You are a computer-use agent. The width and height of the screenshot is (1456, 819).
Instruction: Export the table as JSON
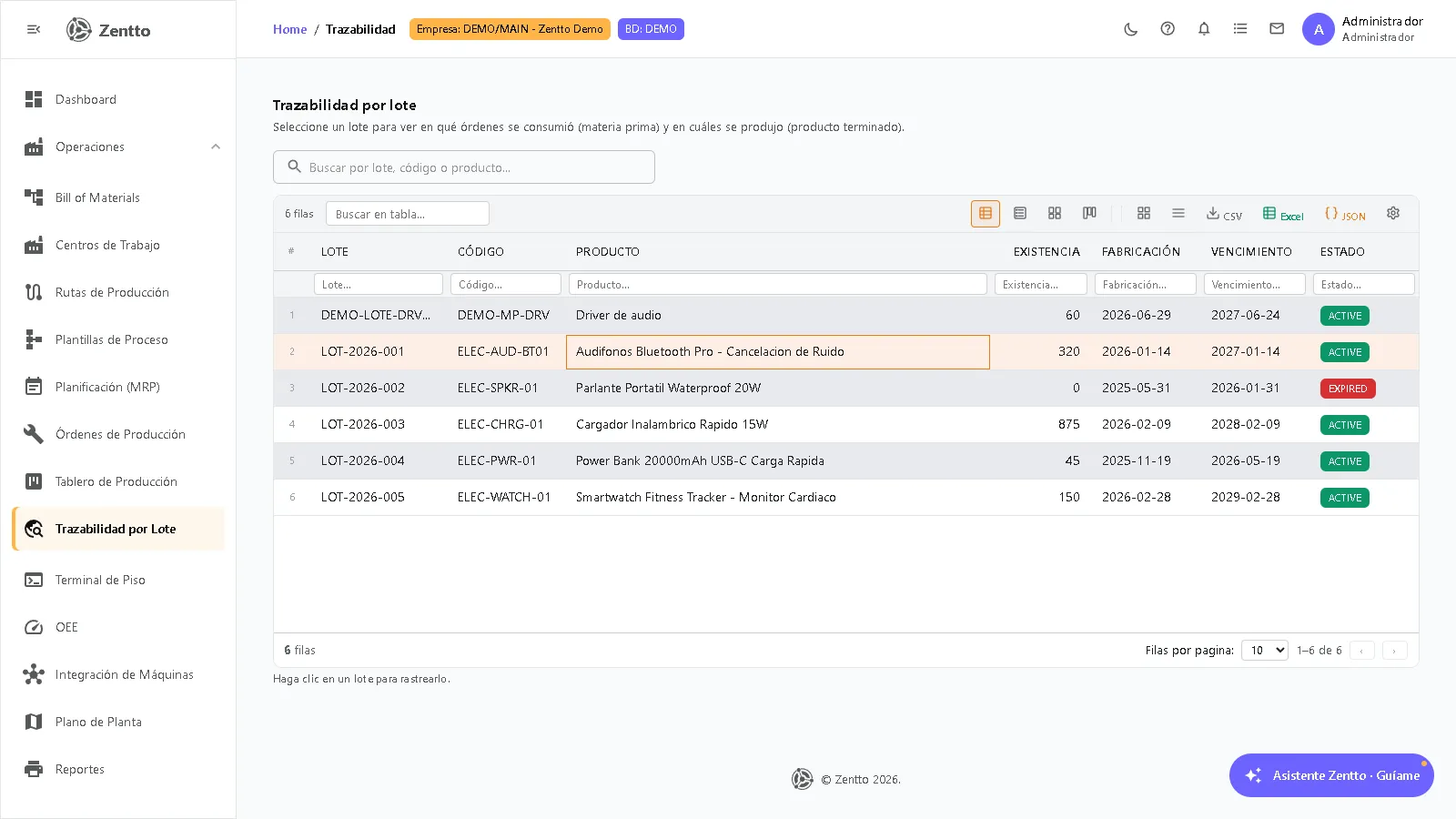[x=1345, y=215]
